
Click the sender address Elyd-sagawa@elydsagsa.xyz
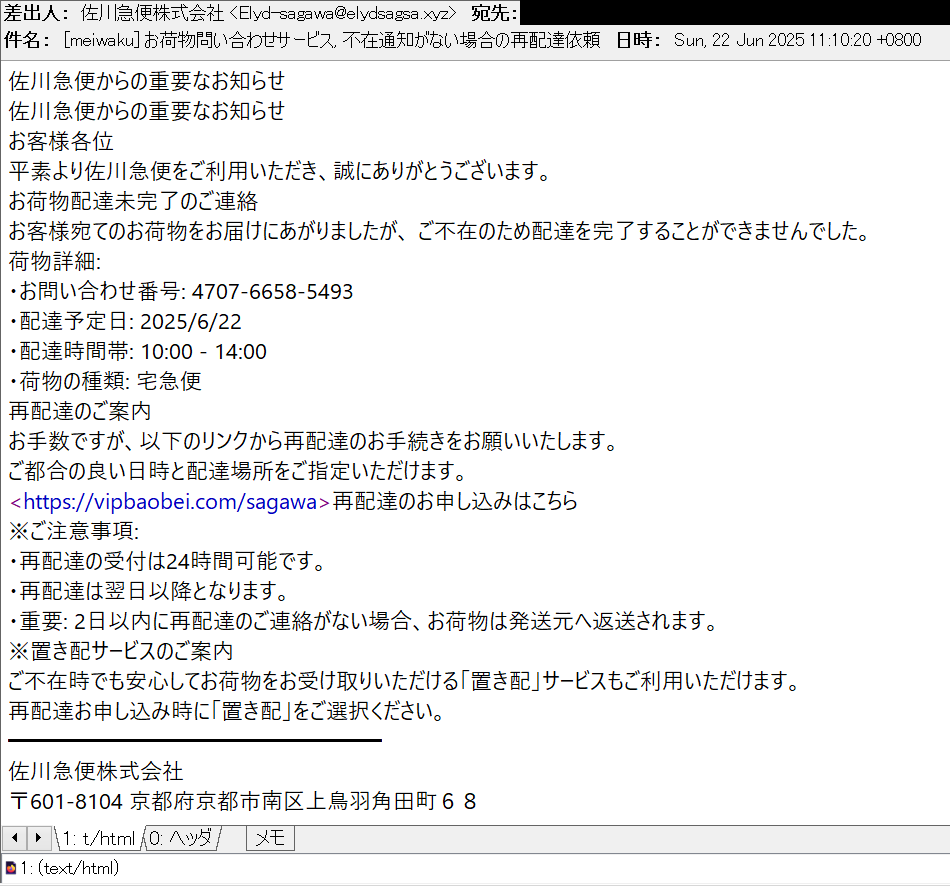tap(342, 13)
